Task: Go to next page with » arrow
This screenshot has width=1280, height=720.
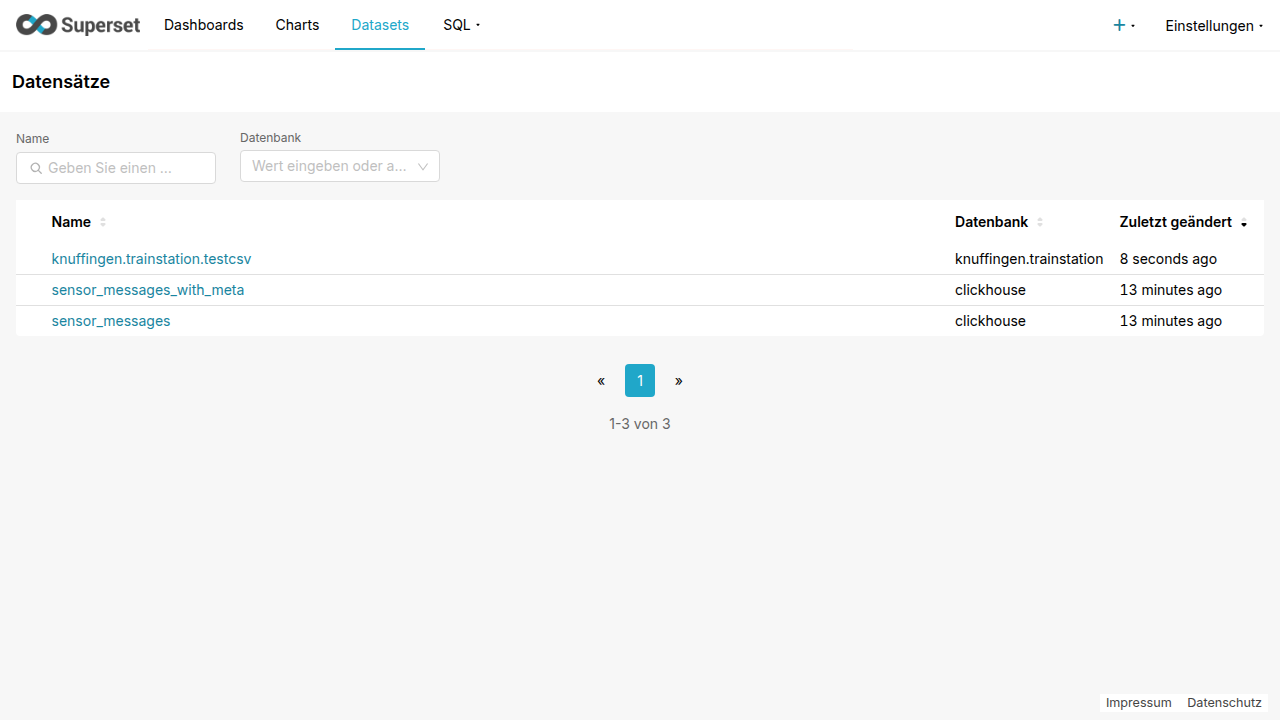Action: [x=679, y=381]
